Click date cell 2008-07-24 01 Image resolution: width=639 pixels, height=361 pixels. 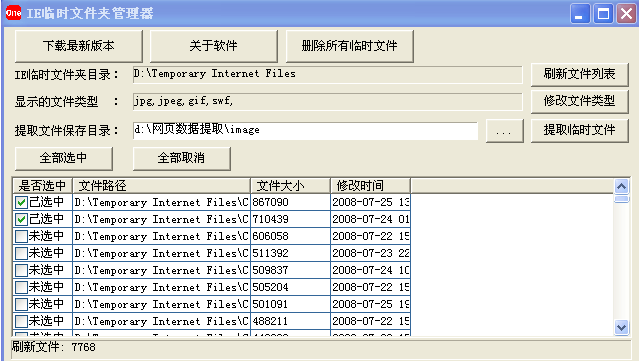click(x=370, y=219)
